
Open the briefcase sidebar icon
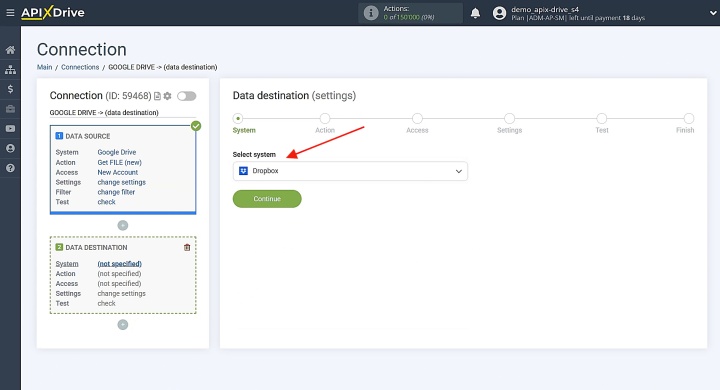[x=10, y=109]
